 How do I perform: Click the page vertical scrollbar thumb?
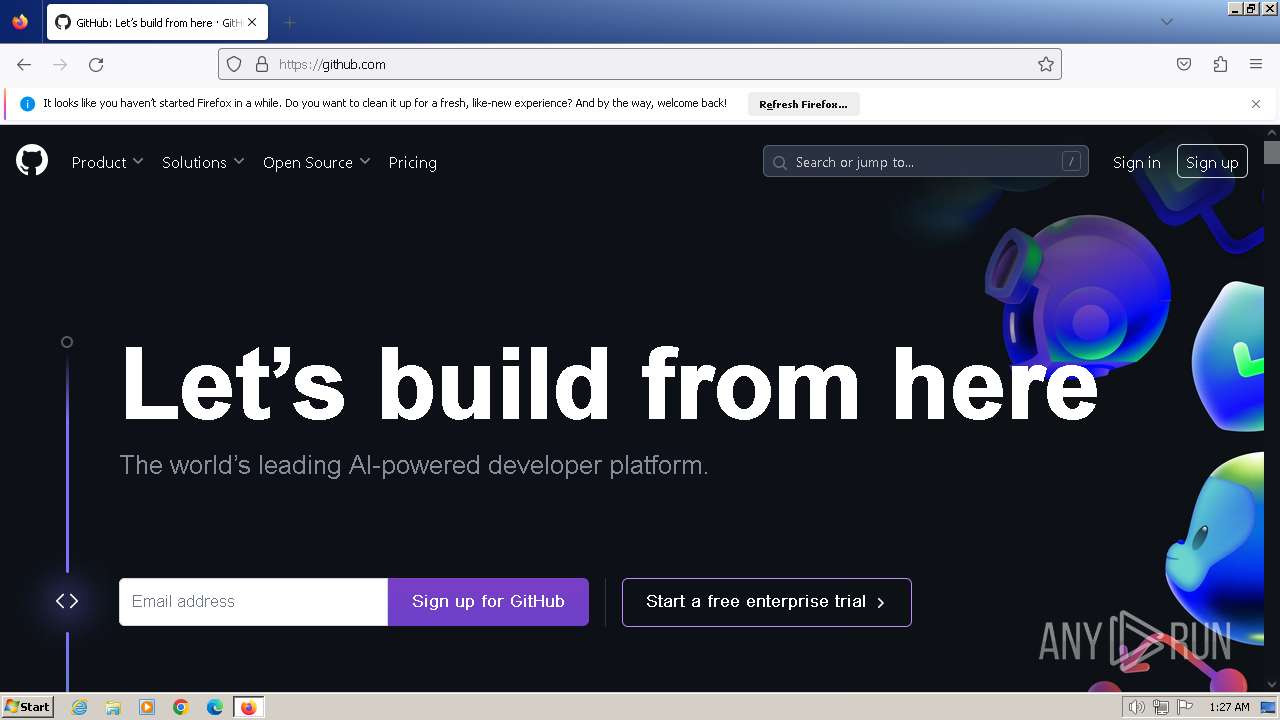[x=1271, y=153]
